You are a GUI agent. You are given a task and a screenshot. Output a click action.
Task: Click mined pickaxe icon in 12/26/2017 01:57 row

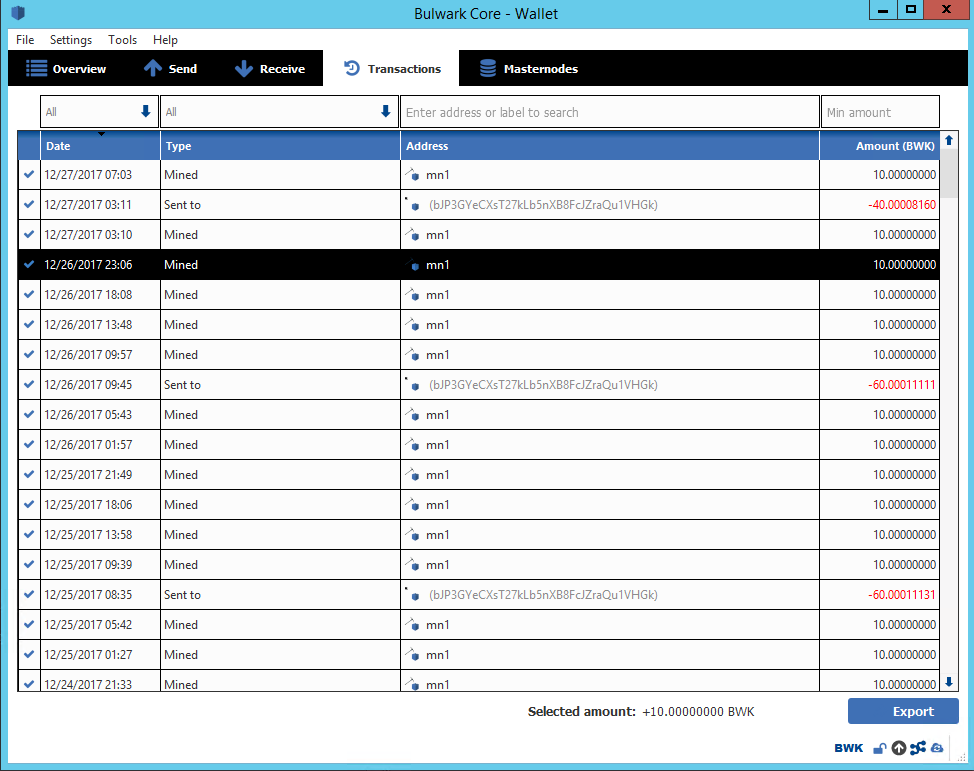pos(412,445)
